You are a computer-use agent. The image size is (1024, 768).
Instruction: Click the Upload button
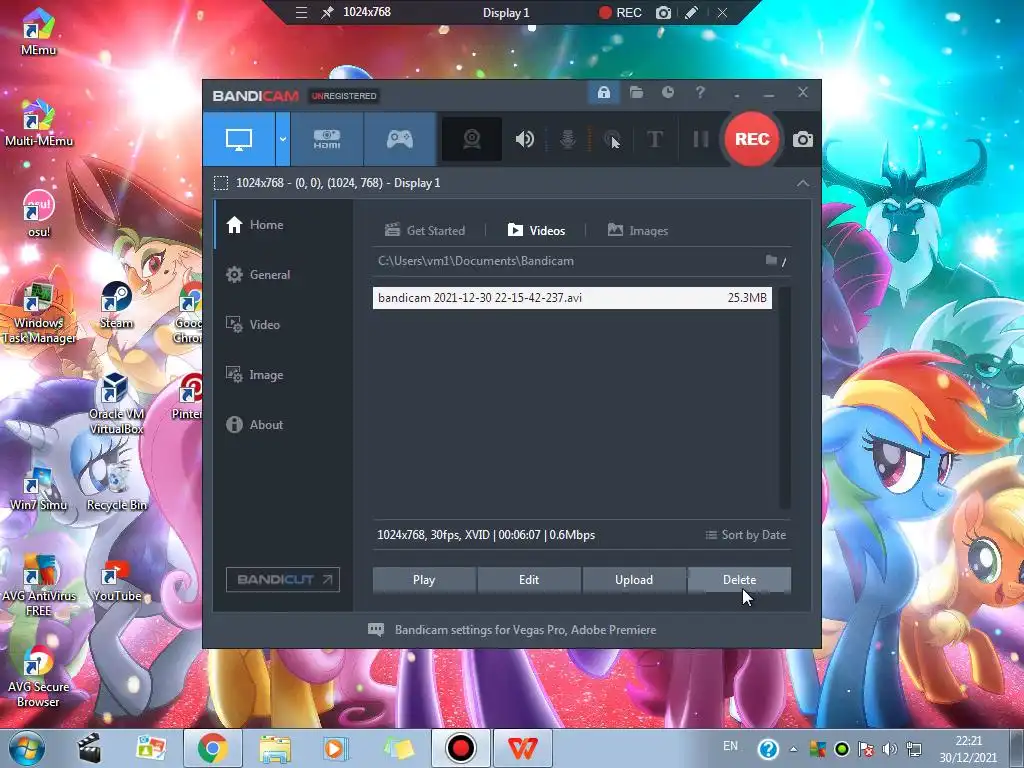pyautogui.click(x=634, y=580)
